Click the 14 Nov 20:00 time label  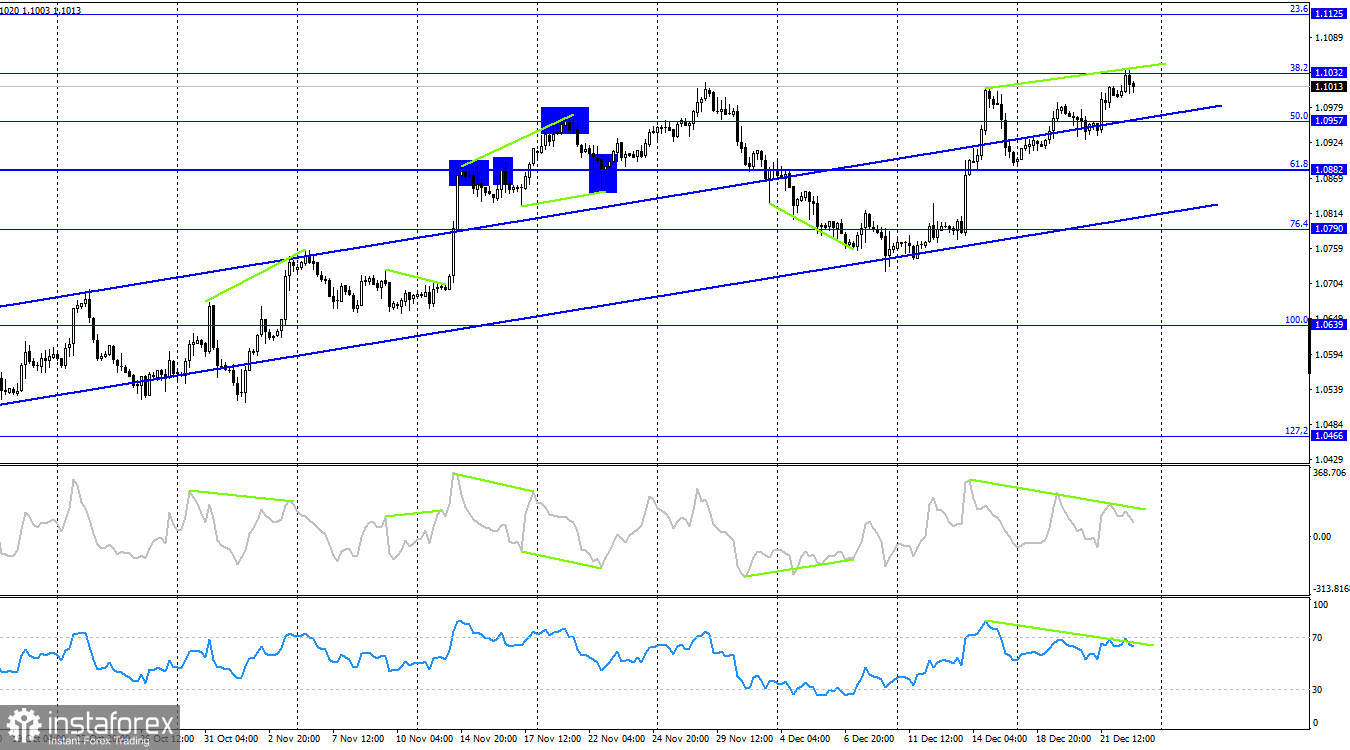487,738
